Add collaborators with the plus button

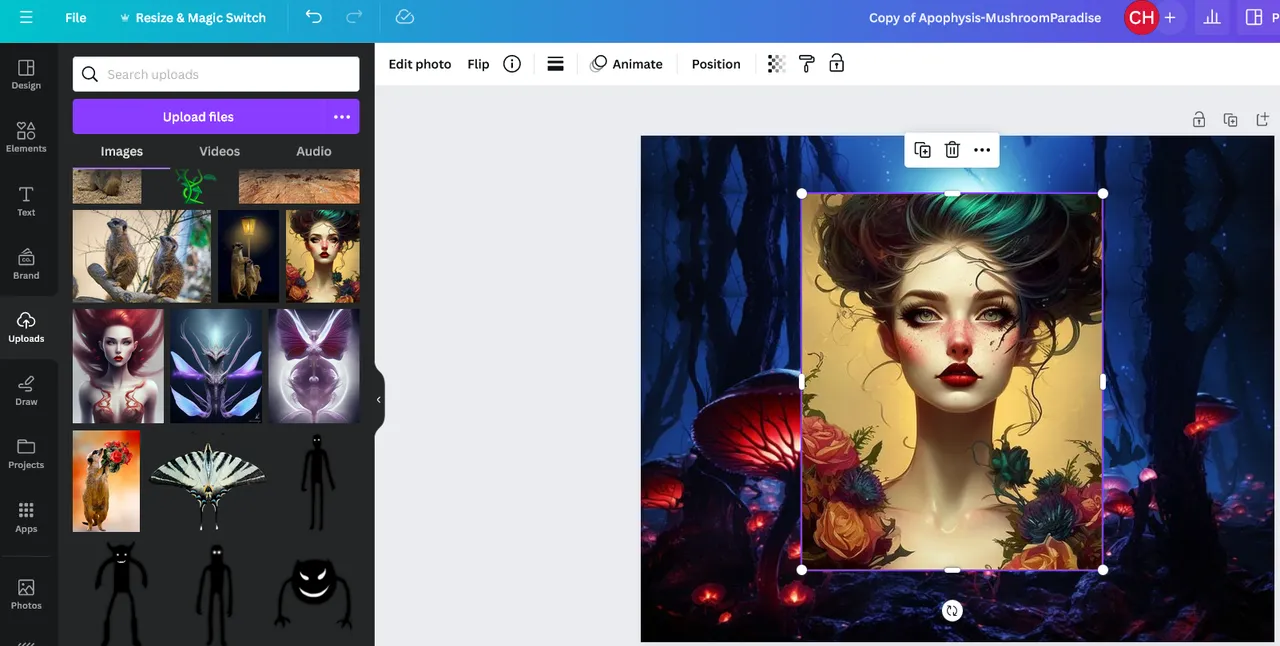pos(1170,18)
